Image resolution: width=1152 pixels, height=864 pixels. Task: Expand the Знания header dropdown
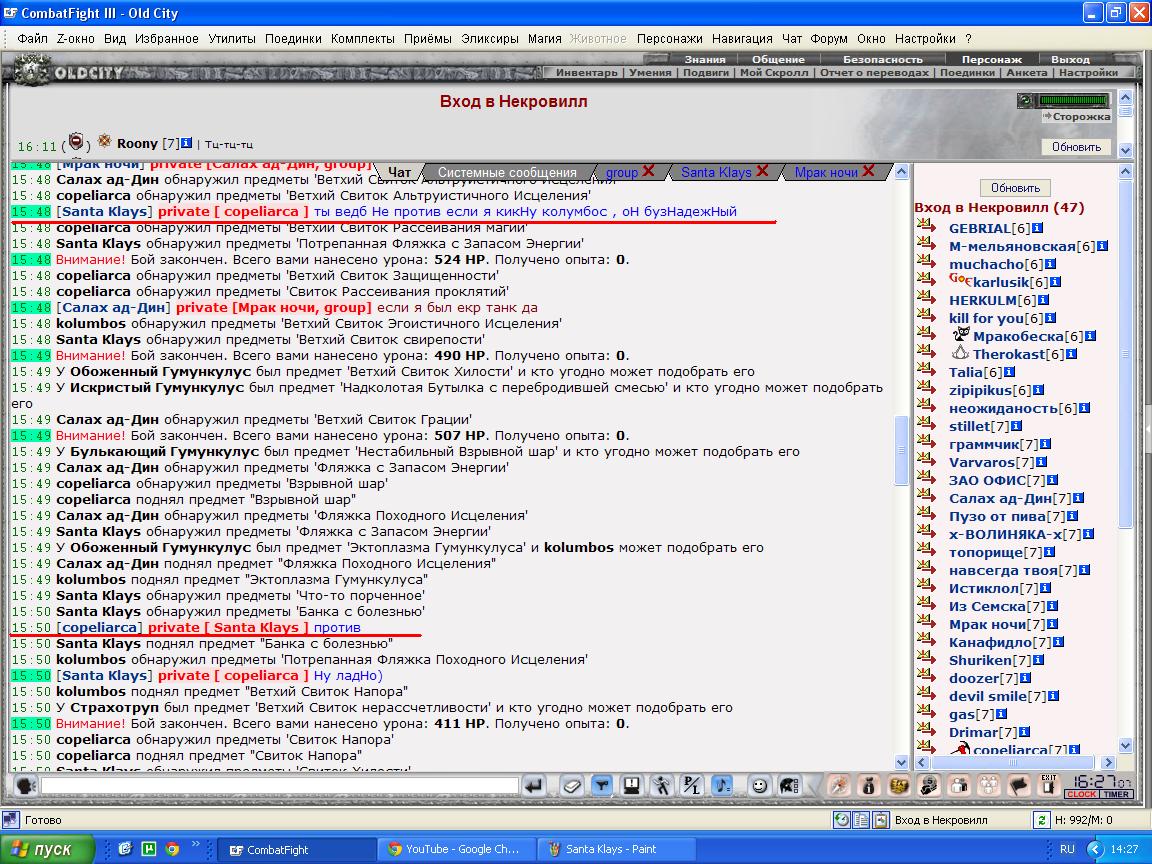coord(705,60)
